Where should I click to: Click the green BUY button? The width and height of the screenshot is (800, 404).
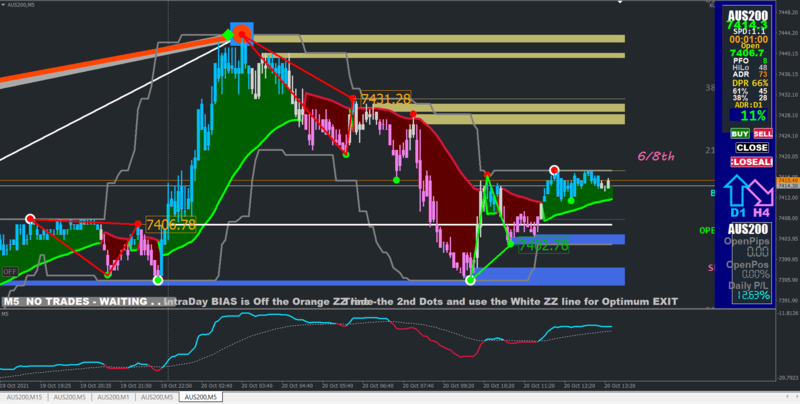pos(740,134)
